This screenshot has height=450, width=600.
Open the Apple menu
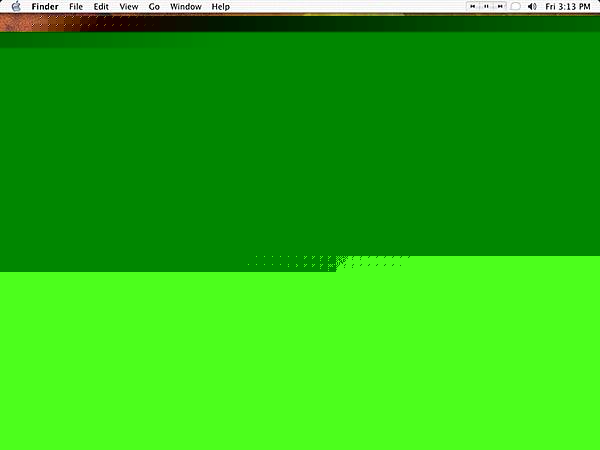[x=16, y=7]
